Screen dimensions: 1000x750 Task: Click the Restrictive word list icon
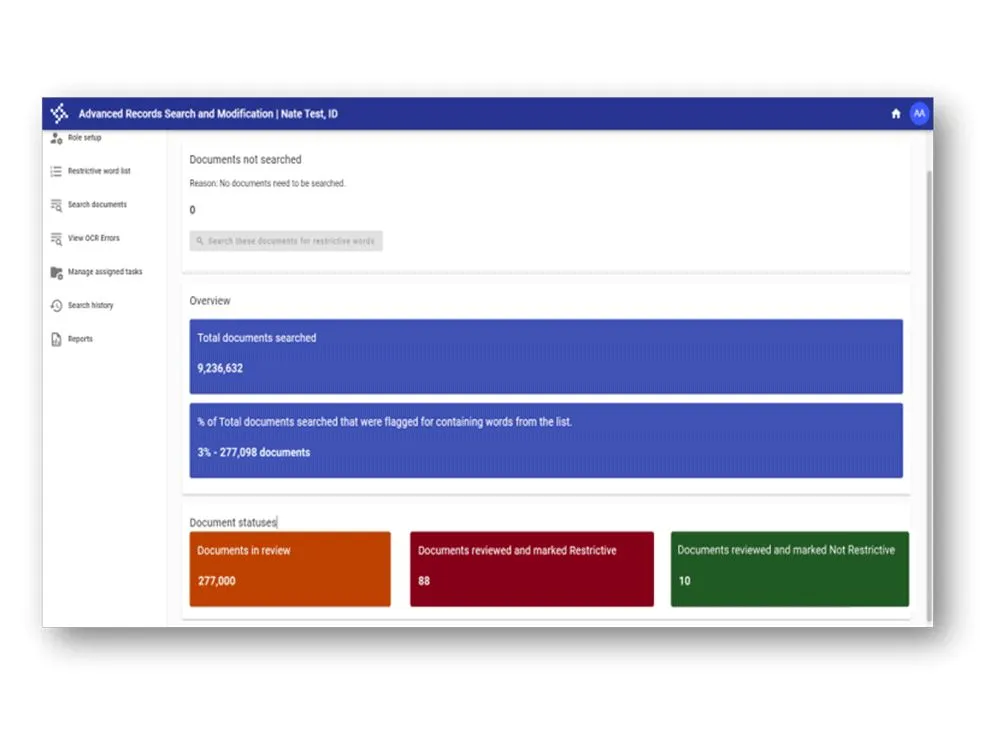tap(57, 171)
